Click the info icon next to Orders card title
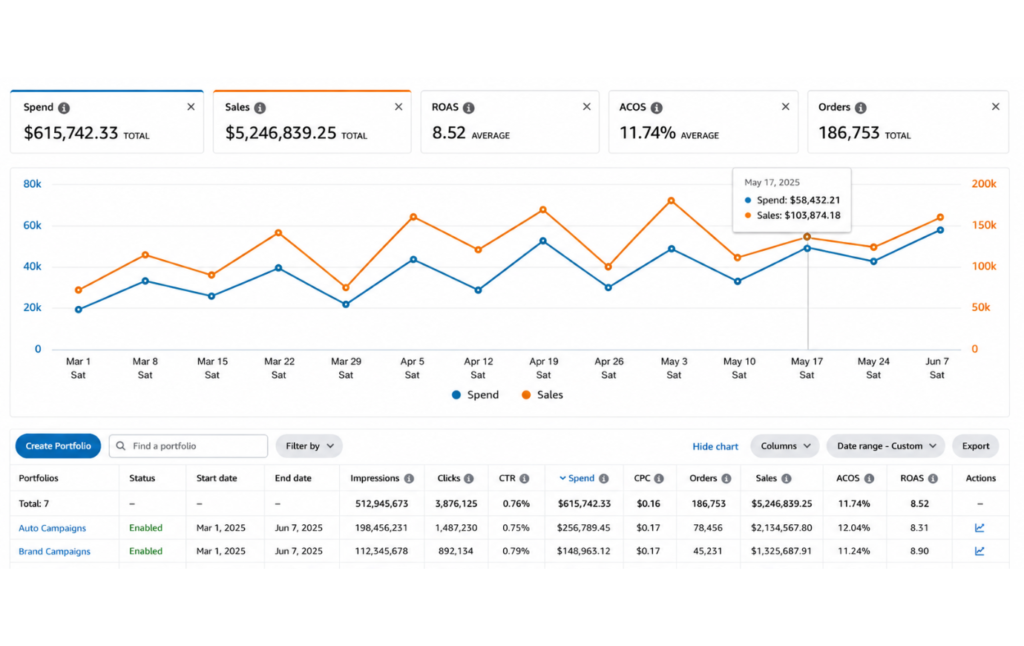The height and width of the screenshot is (646, 1024). click(x=861, y=108)
